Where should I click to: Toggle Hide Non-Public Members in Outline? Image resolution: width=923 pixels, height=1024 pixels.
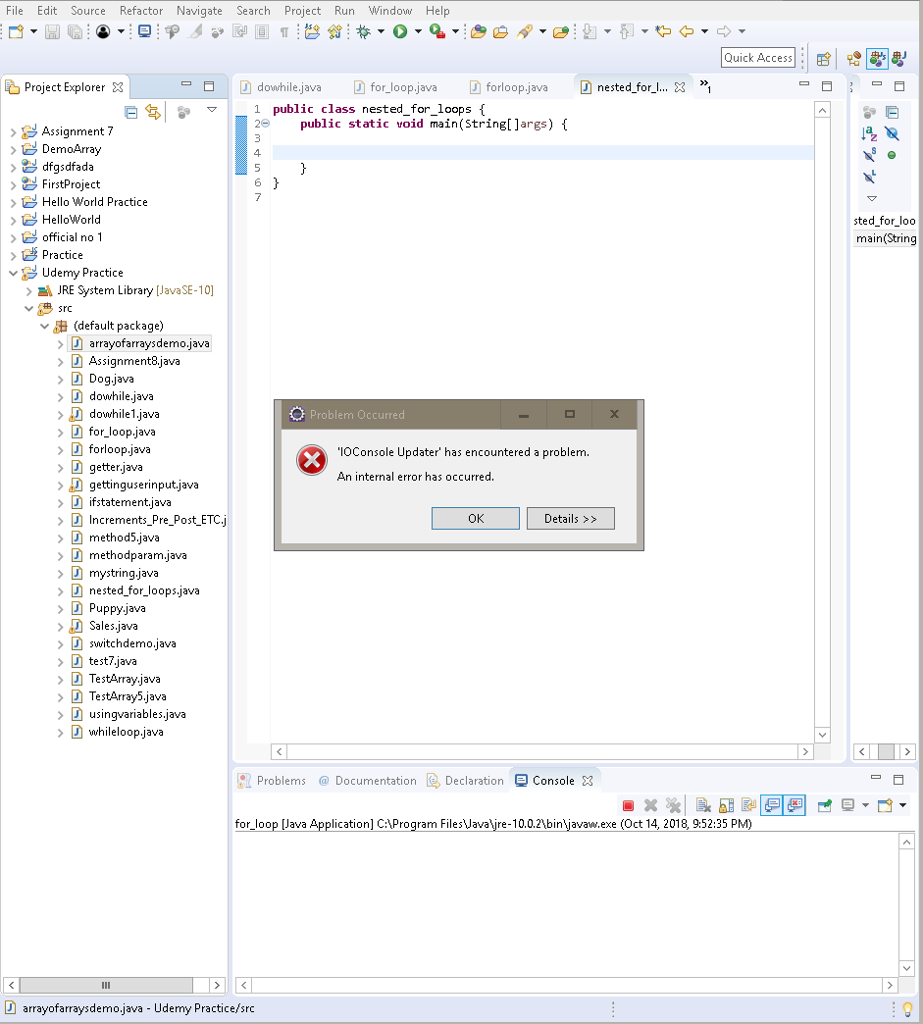pyautogui.click(x=892, y=155)
